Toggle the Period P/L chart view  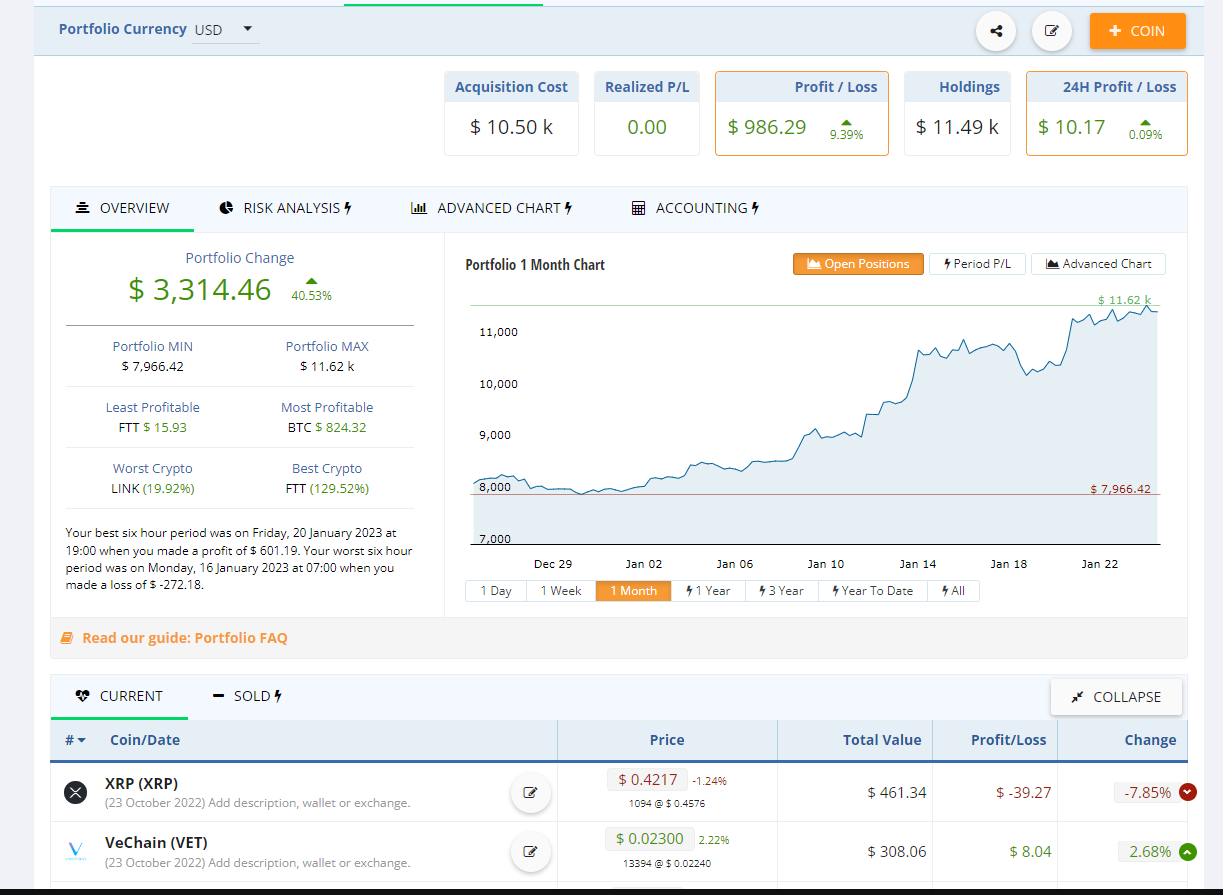977,264
